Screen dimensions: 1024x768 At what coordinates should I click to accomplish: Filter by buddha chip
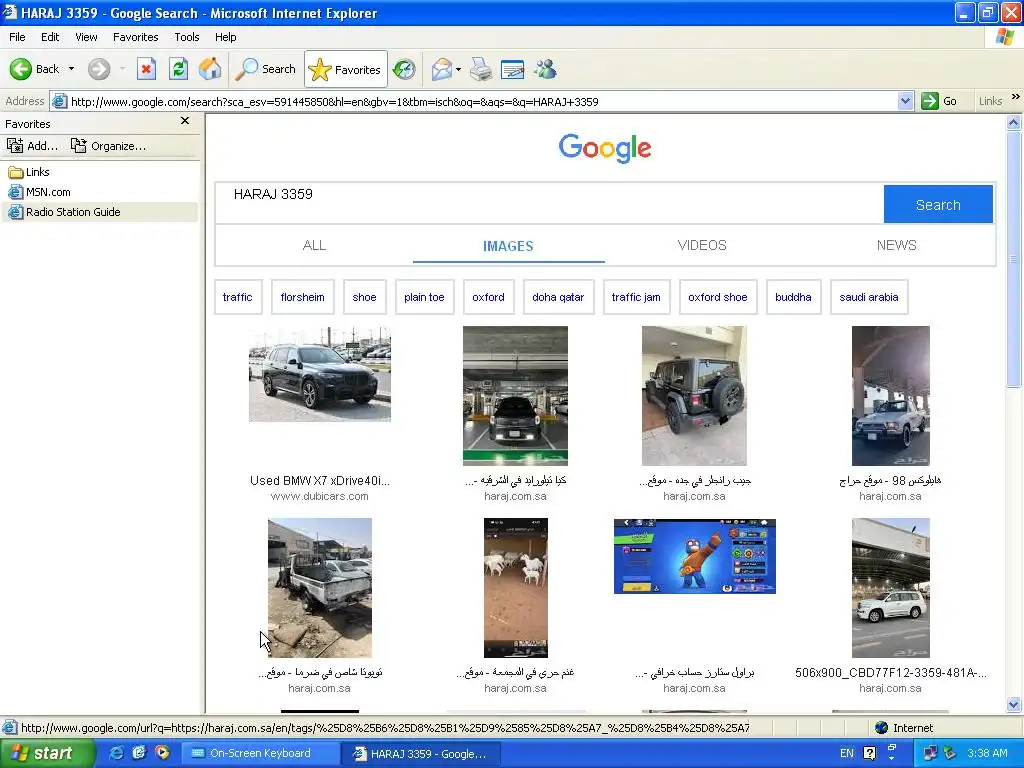click(793, 297)
